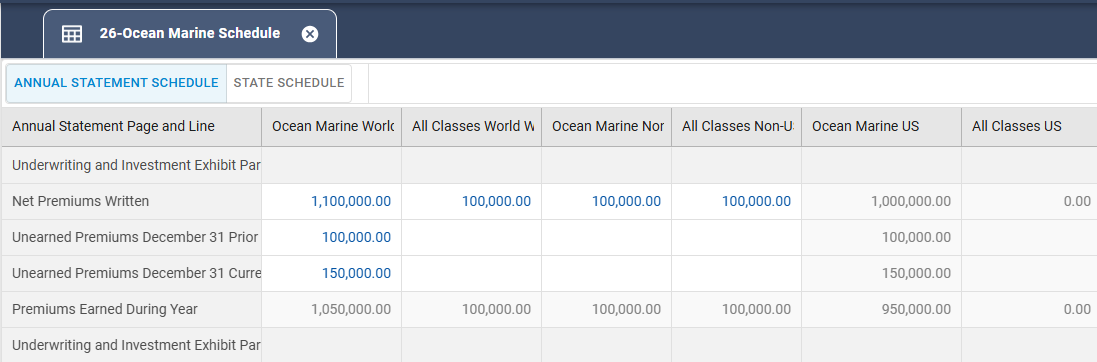Click last Underwriting and Investment Exhibit row

(x=132, y=345)
